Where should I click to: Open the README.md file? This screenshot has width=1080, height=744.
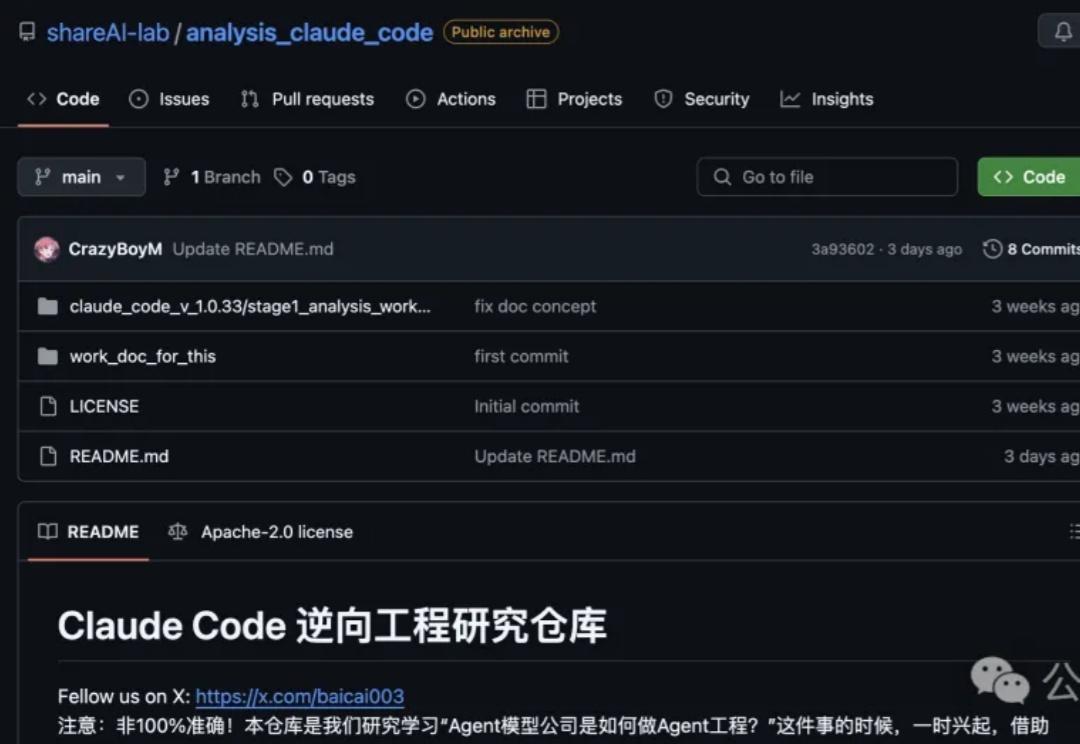click(x=119, y=456)
